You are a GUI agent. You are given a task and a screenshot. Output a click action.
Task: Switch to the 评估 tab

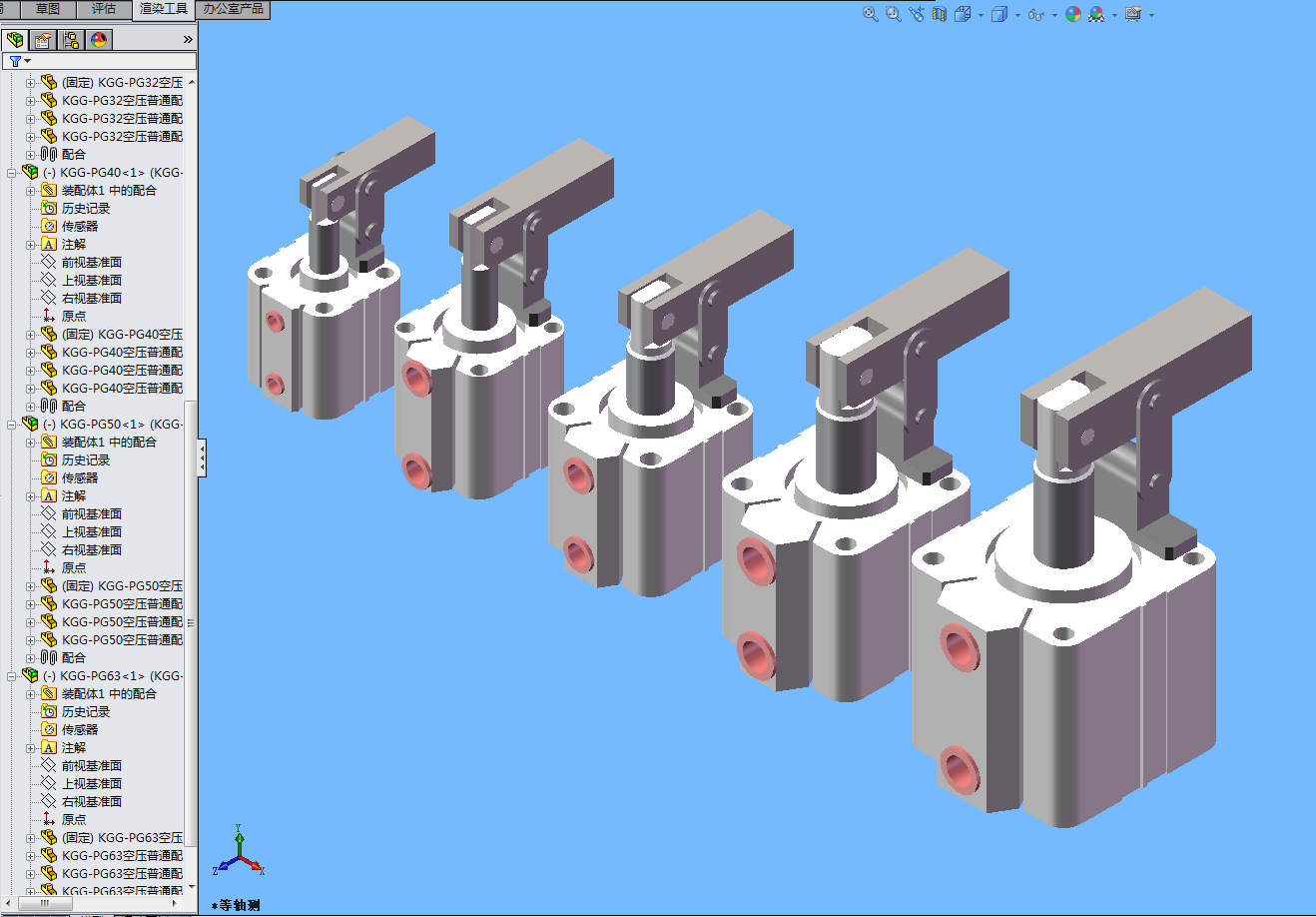(x=104, y=9)
